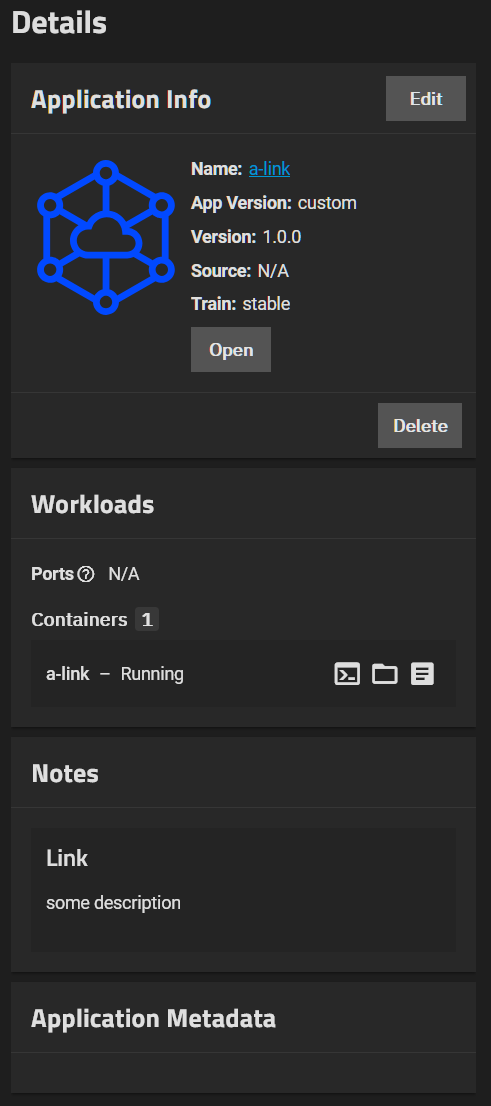
Task: Click the Workloads section header
Action: pyautogui.click(x=92, y=505)
